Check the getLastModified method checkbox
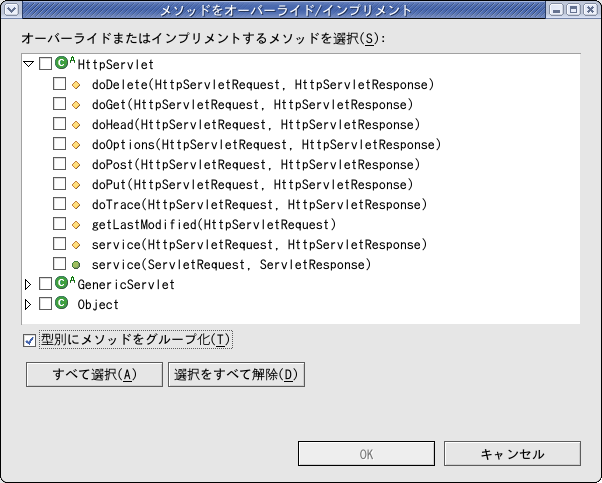Screen dimensions: 602x483 point(60,223)
